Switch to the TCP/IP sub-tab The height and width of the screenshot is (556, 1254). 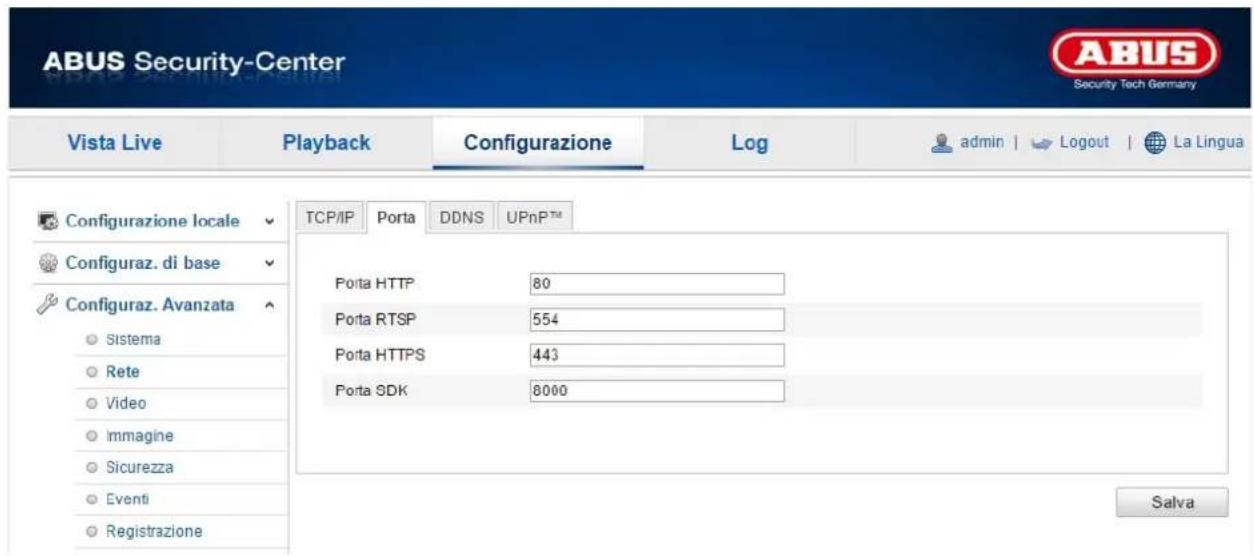(331, 219)
